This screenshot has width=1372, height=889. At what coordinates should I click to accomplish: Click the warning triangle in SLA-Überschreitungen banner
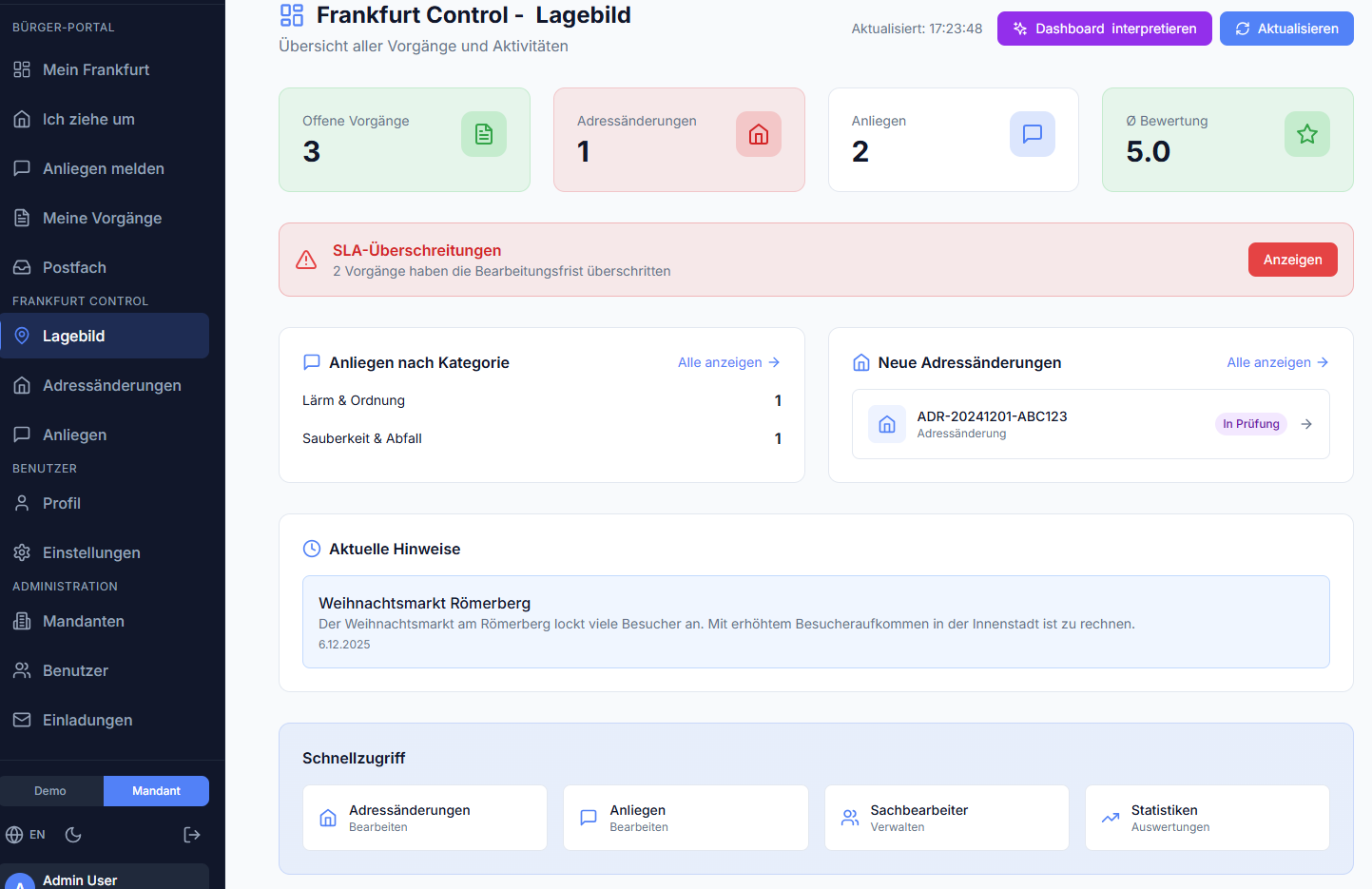pyautogui.click(x=305, y=259)
